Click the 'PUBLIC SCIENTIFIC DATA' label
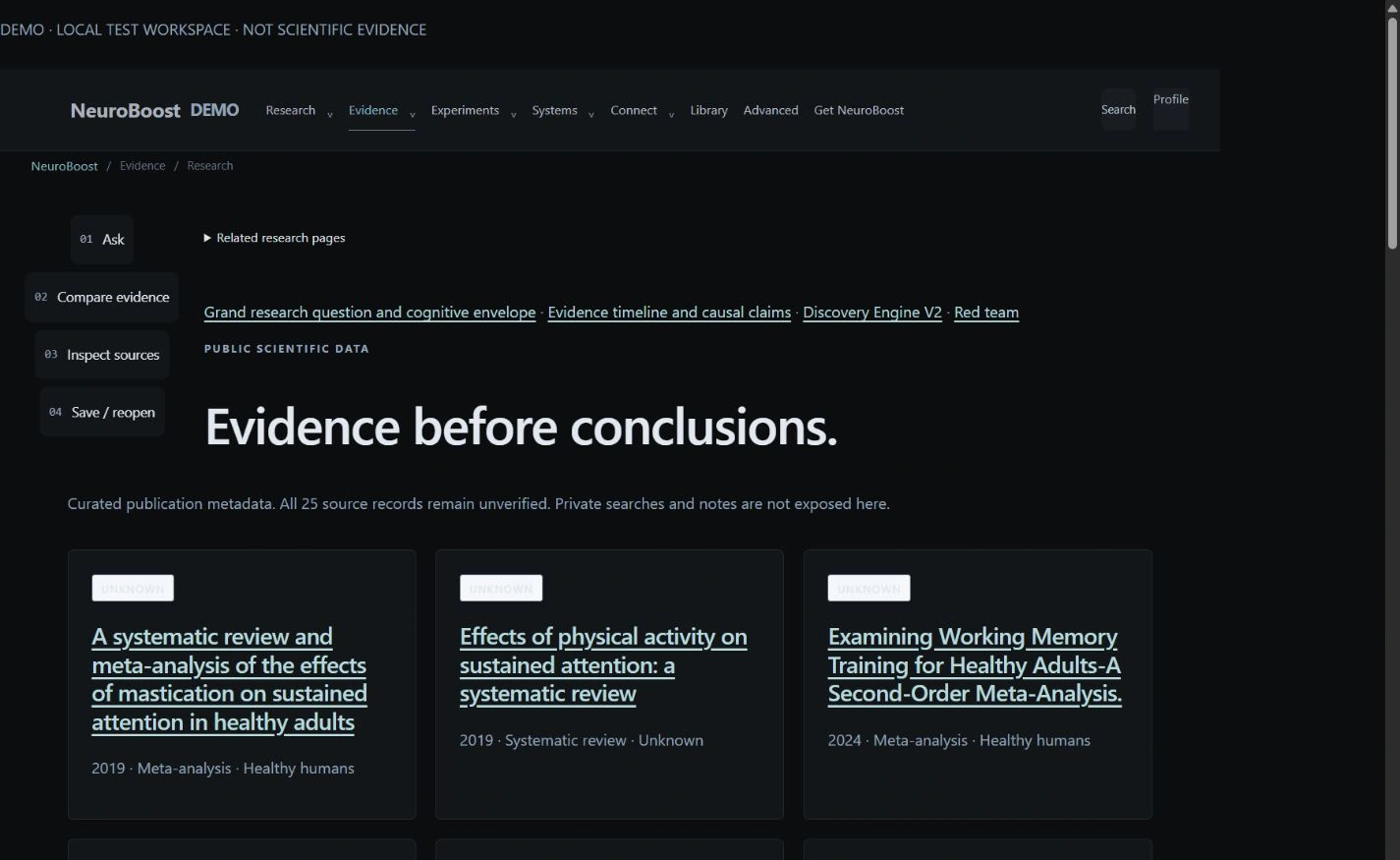The height and width of the screenshot is (860, 1400). click(x=287, y=349)
